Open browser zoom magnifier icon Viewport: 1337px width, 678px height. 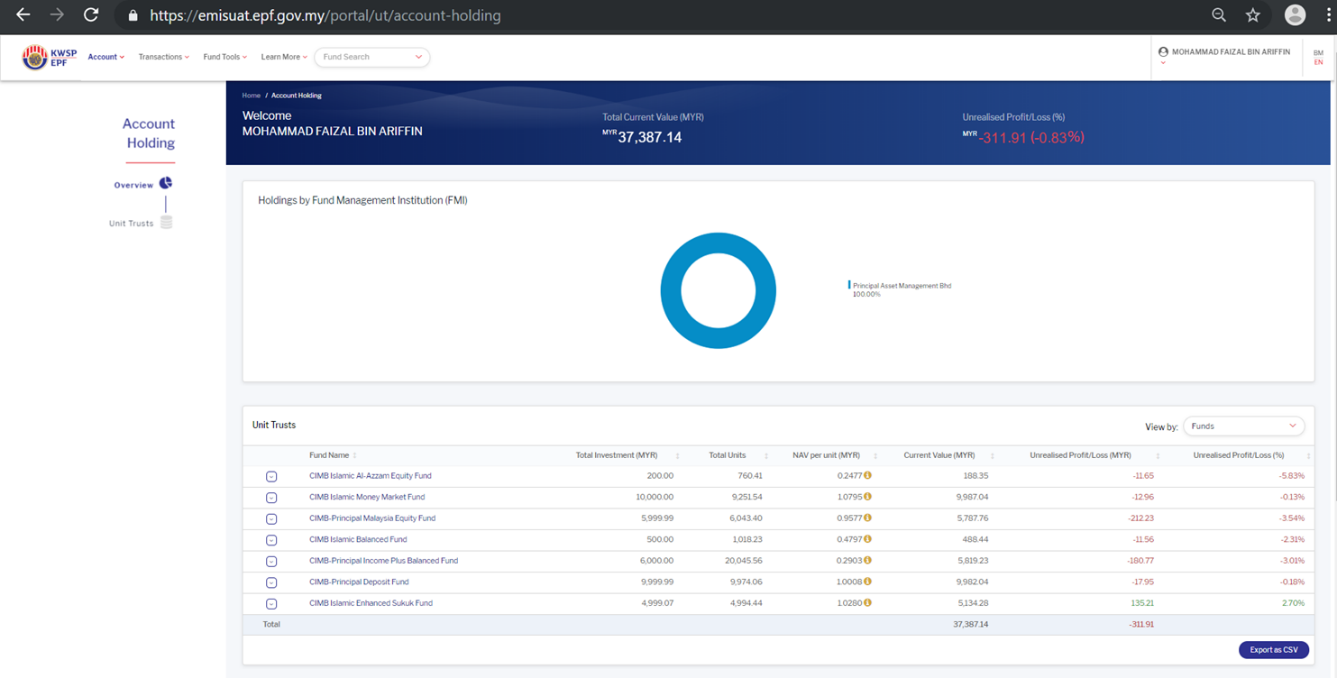[1219, 15]
